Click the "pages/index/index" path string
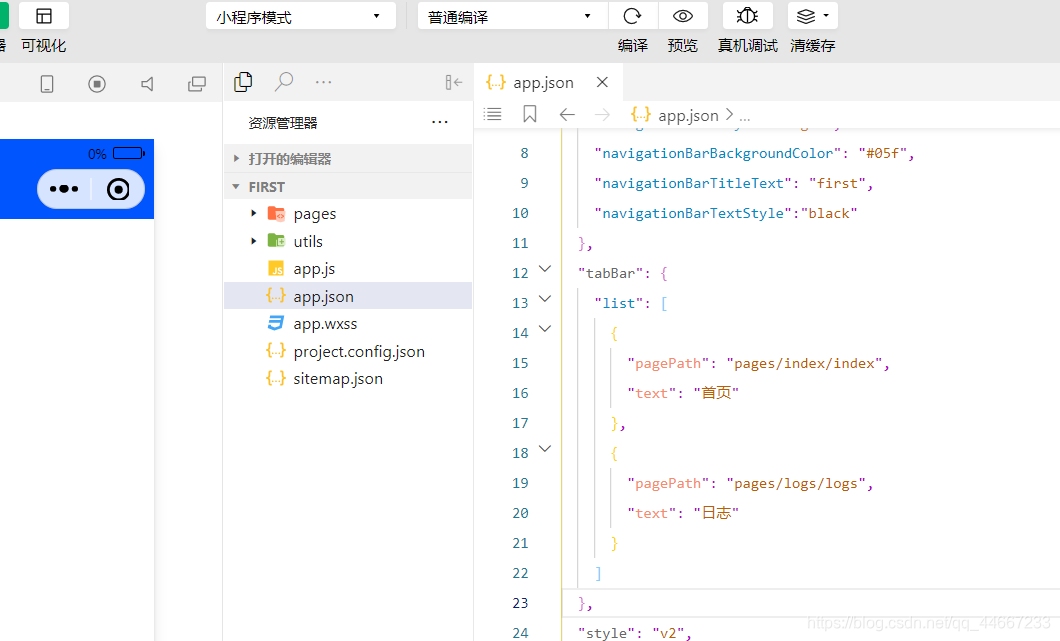The width and height of the screenshot is (1060, 641). 804,364
